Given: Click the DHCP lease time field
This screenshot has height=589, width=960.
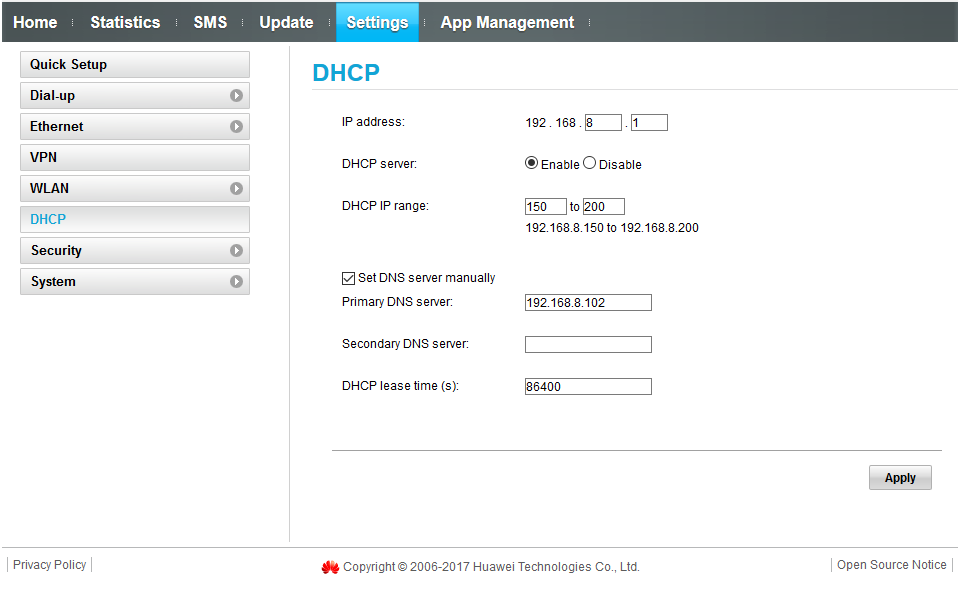Looking at the screenshot, I should click(588, 386).
